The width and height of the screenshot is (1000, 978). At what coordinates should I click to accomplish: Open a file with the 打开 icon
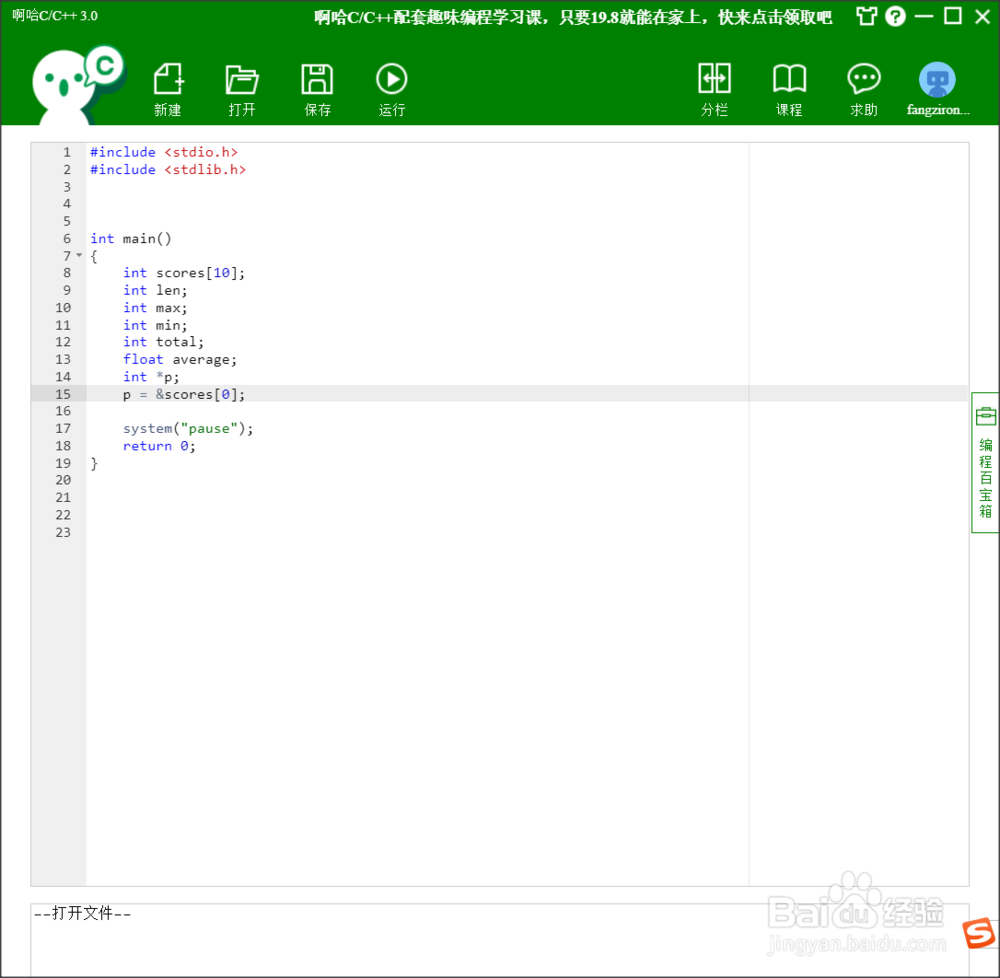click(242, 89)
